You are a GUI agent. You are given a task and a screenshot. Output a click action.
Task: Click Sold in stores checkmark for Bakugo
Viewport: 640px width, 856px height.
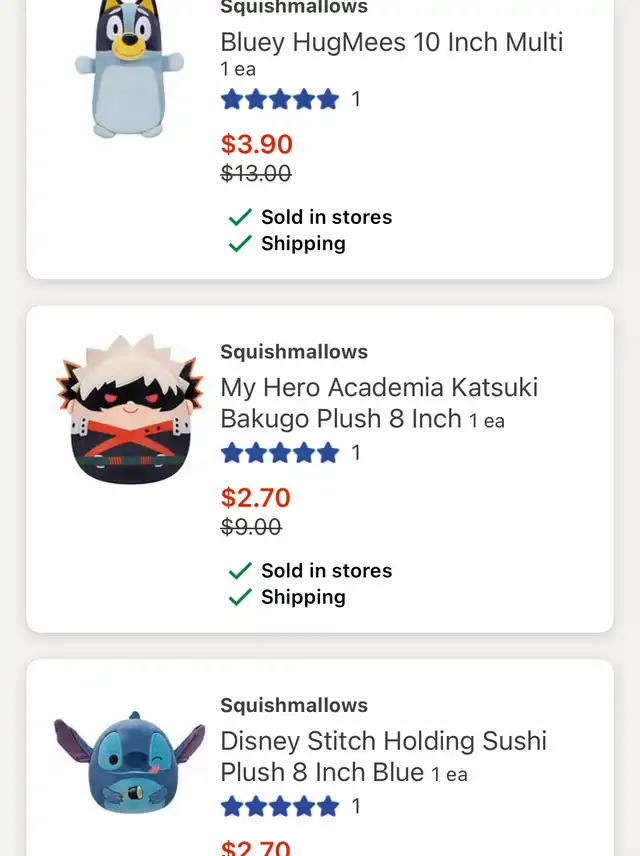click(x=240, y=571)
